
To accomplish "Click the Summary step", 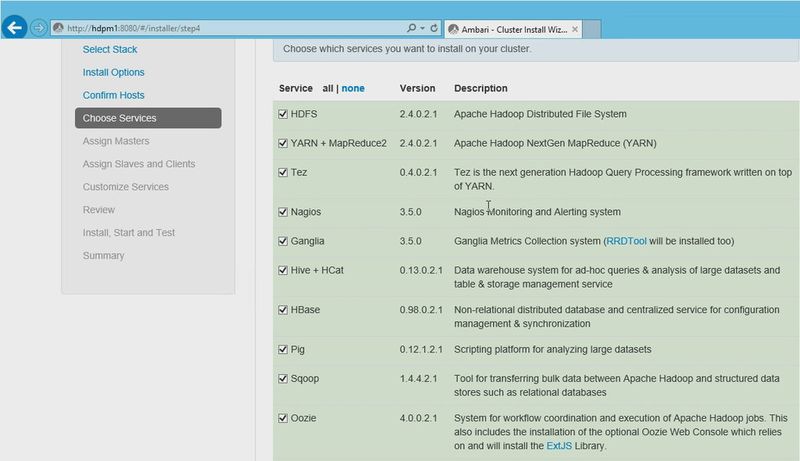I will point(103,255).
